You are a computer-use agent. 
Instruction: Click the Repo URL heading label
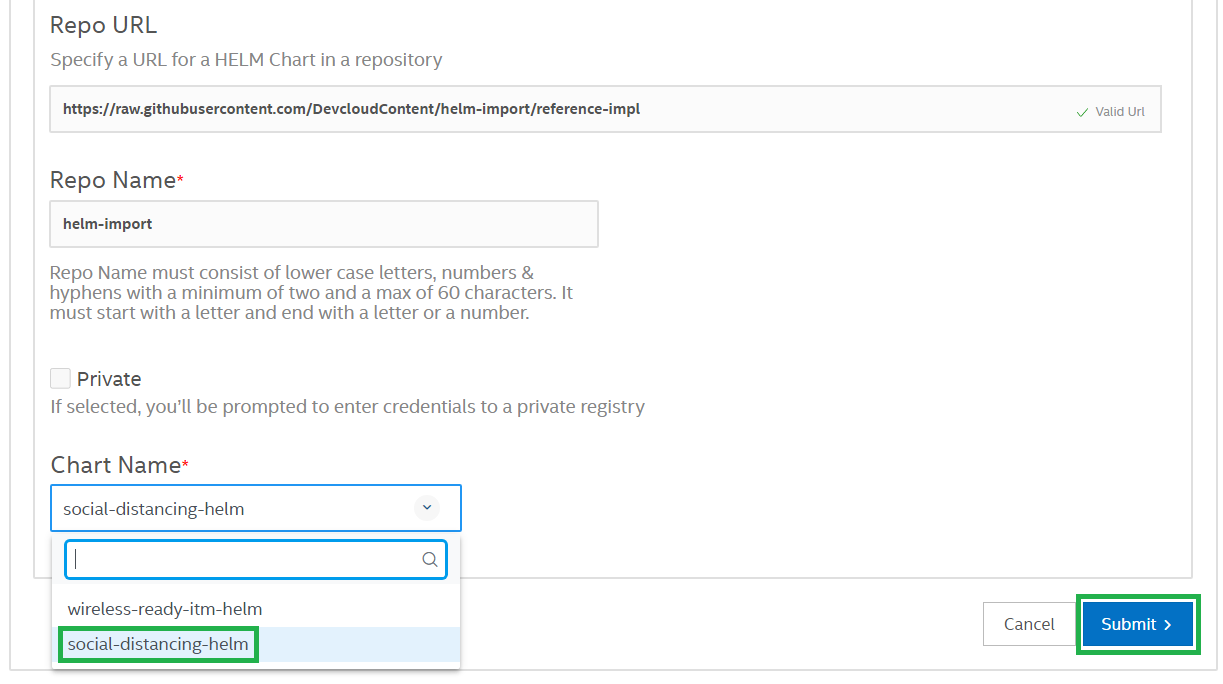pyautogui.click(x=104, y=25)
